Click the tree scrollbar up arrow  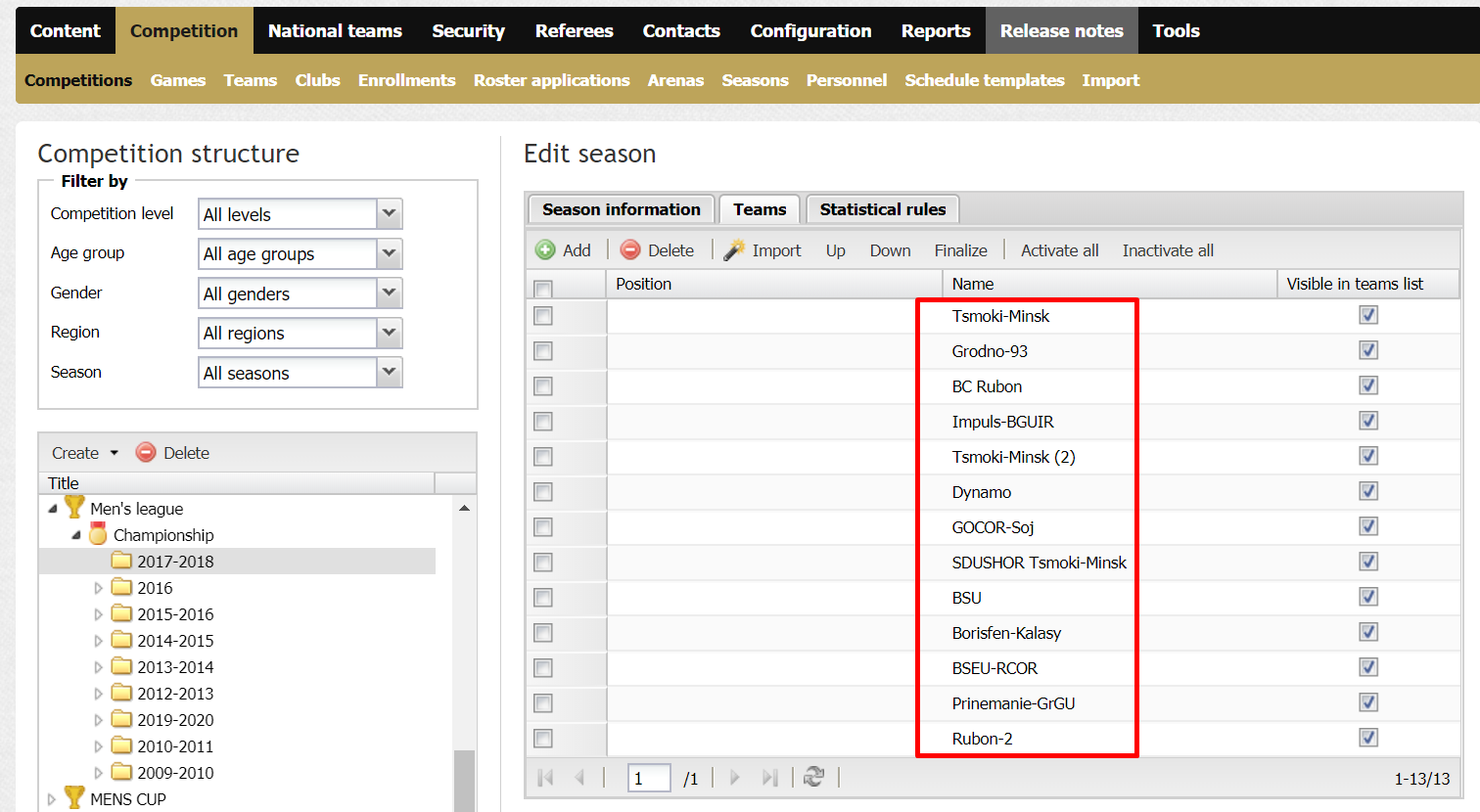coord(464,508)
